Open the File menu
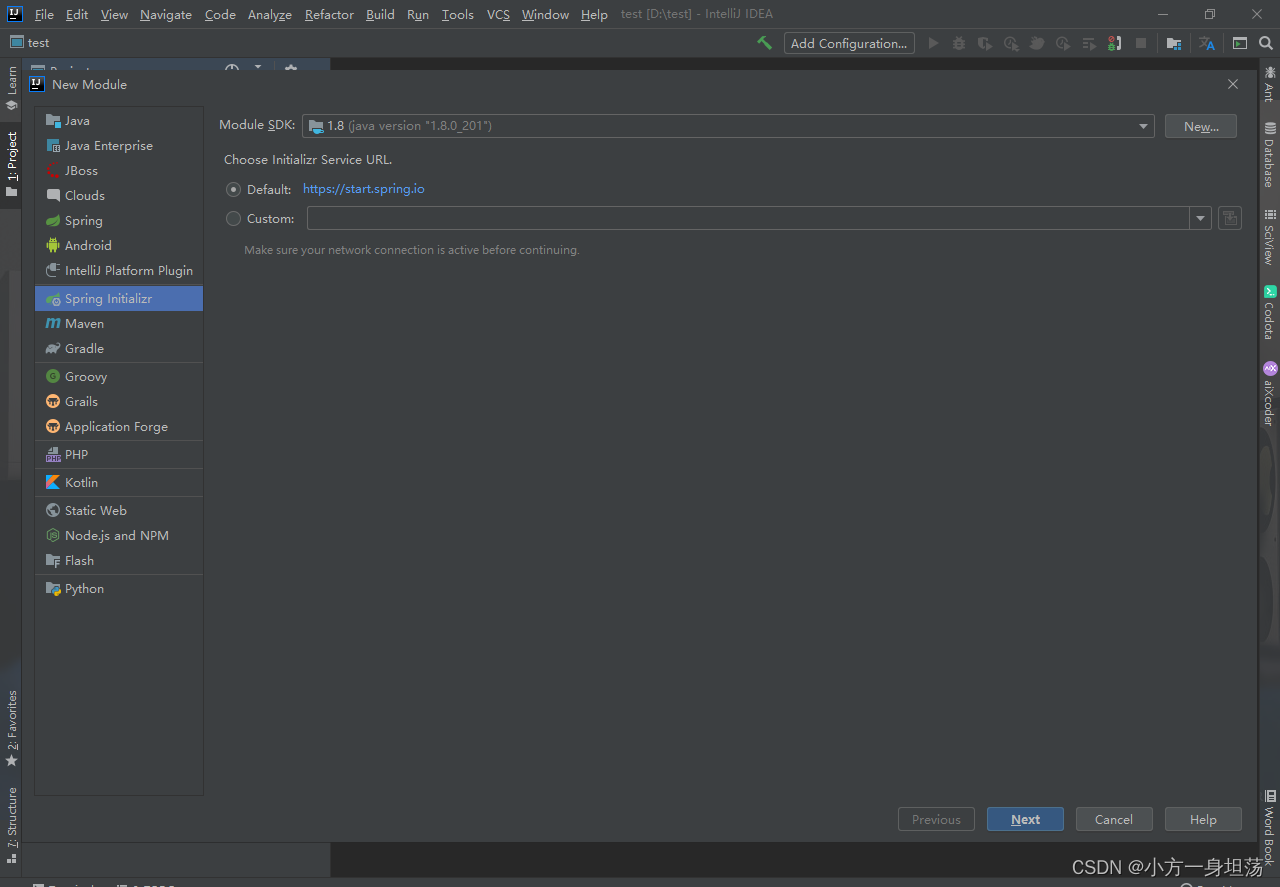This screenshot has height=887, width=1280. click(x=44, y=14)
